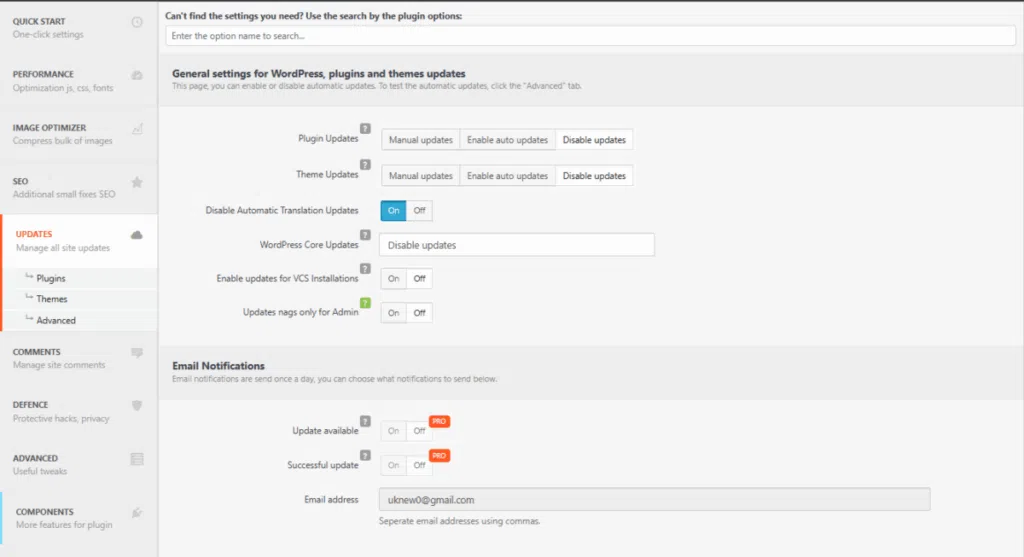
Task: Open the WordPress Core Updates dropdown
Action: pyautogui.click(x=516, y=245)
